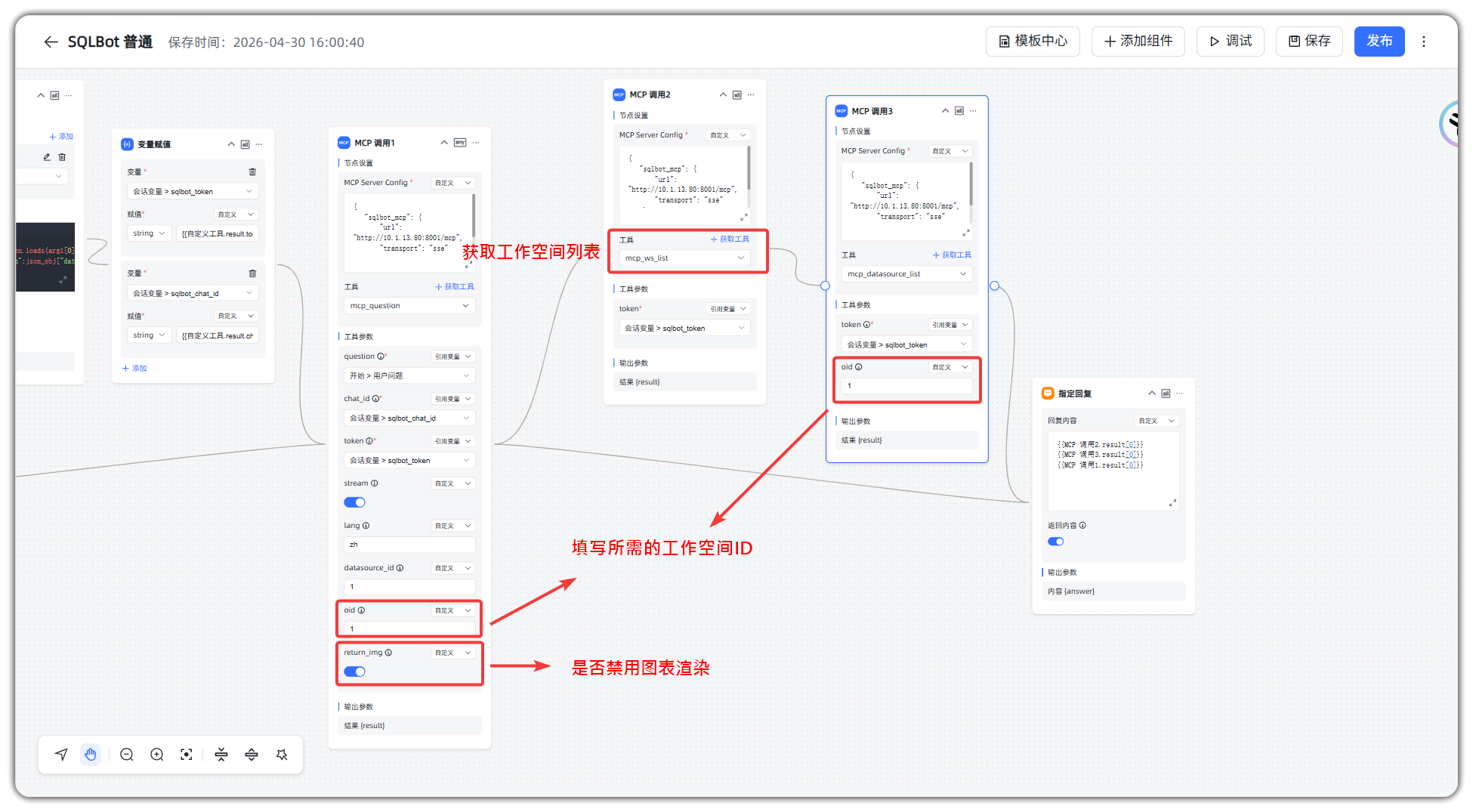Open the three-dot menu of MCP 调用3
The image size is (1473, 812).
coord(973,111)
